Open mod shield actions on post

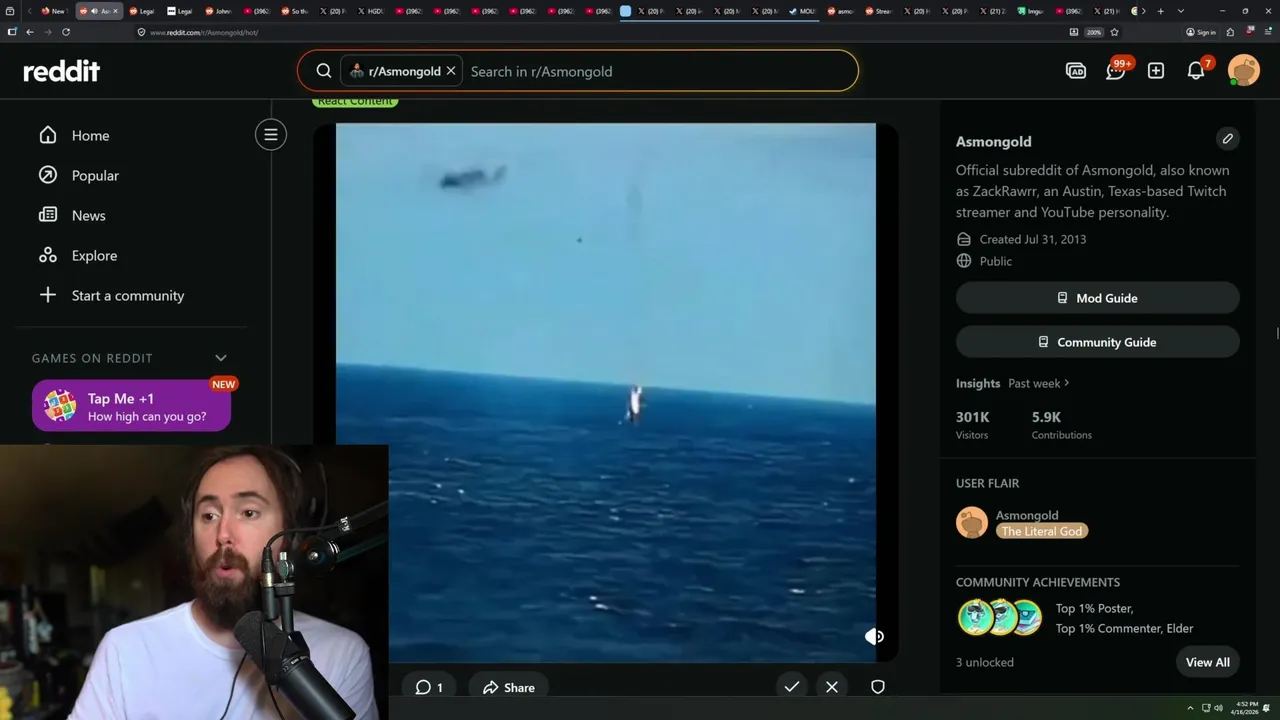coord(878,687)
